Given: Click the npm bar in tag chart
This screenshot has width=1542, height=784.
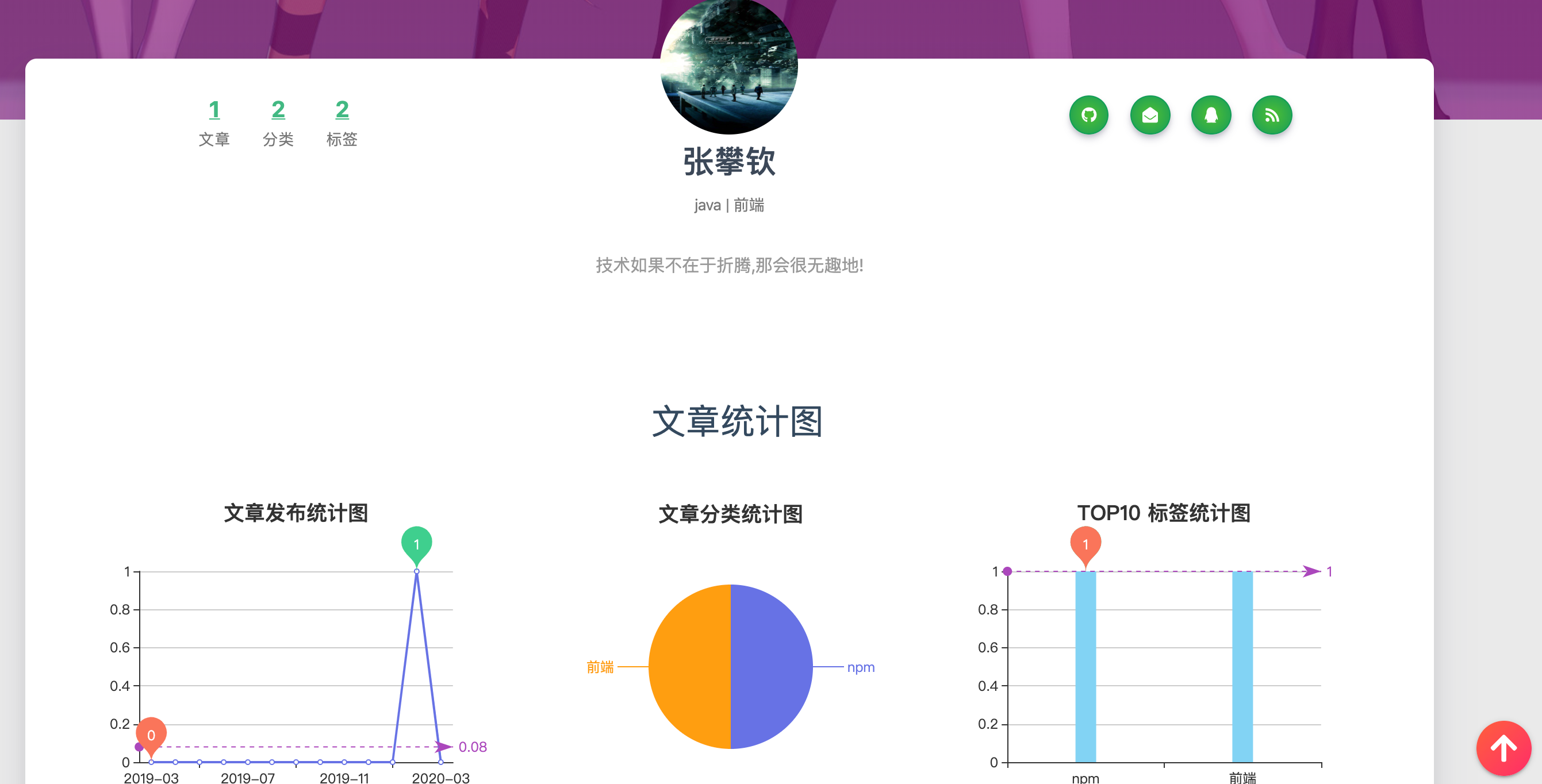Looking at the screenshot, I should [1085, 667].
